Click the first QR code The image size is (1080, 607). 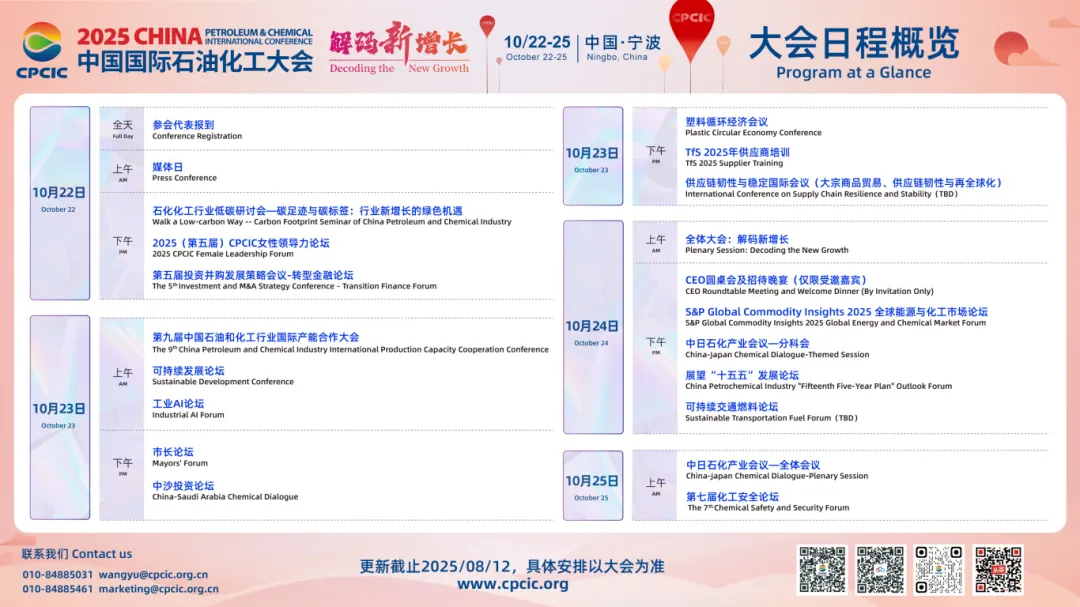822,570
